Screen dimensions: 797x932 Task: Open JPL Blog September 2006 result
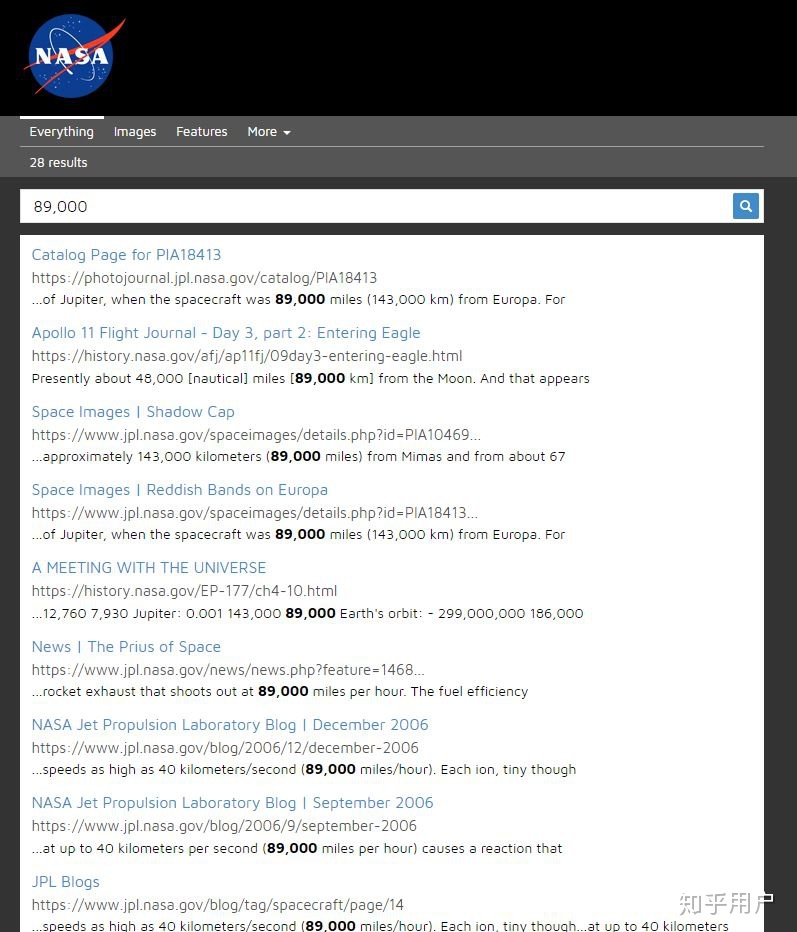[x=232, y=802]
